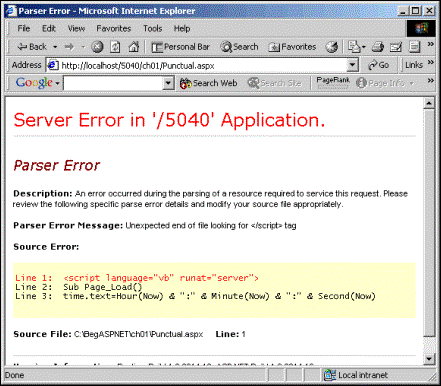Minimize the Internet Explorer window

403,11
